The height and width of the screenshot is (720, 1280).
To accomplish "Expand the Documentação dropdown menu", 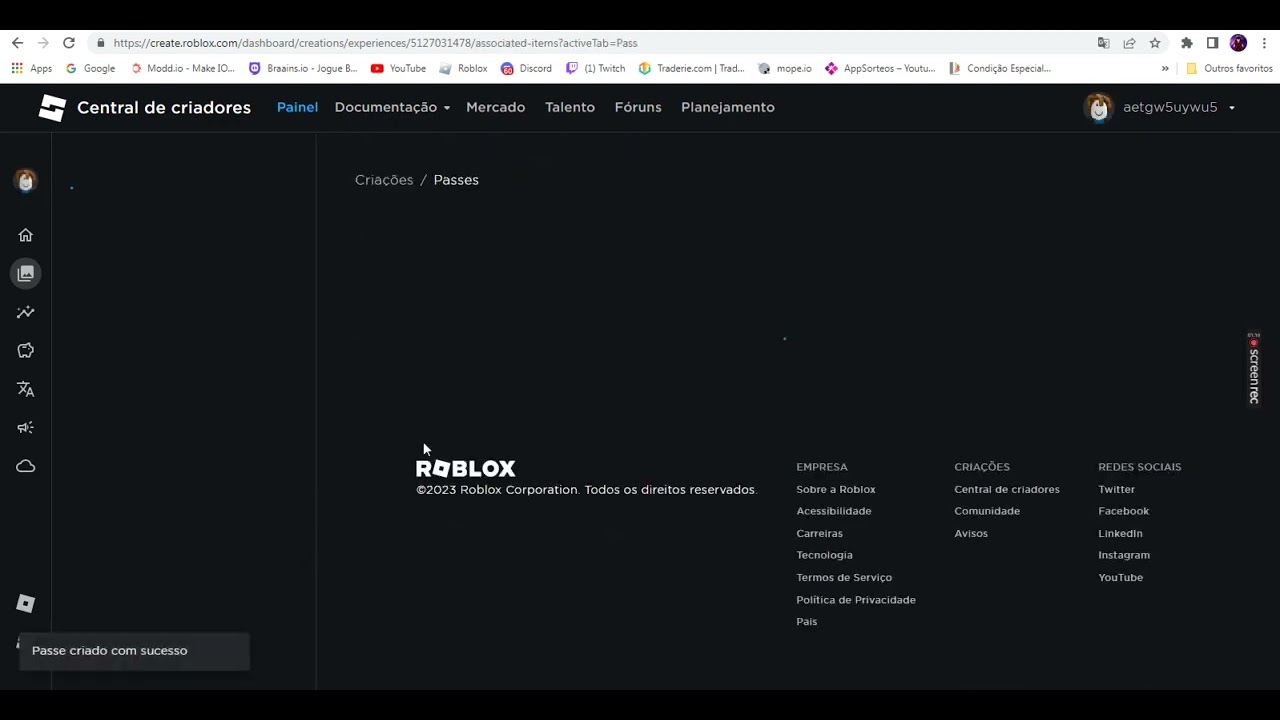I will click(x=392, y=107).
